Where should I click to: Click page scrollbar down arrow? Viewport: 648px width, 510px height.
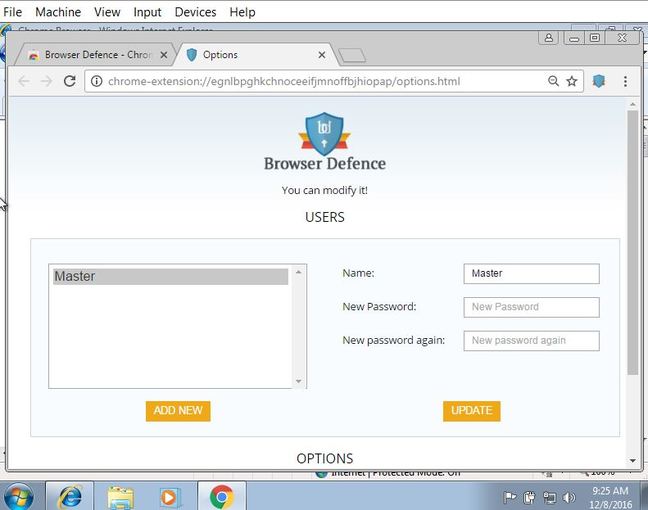pos(632,460)
